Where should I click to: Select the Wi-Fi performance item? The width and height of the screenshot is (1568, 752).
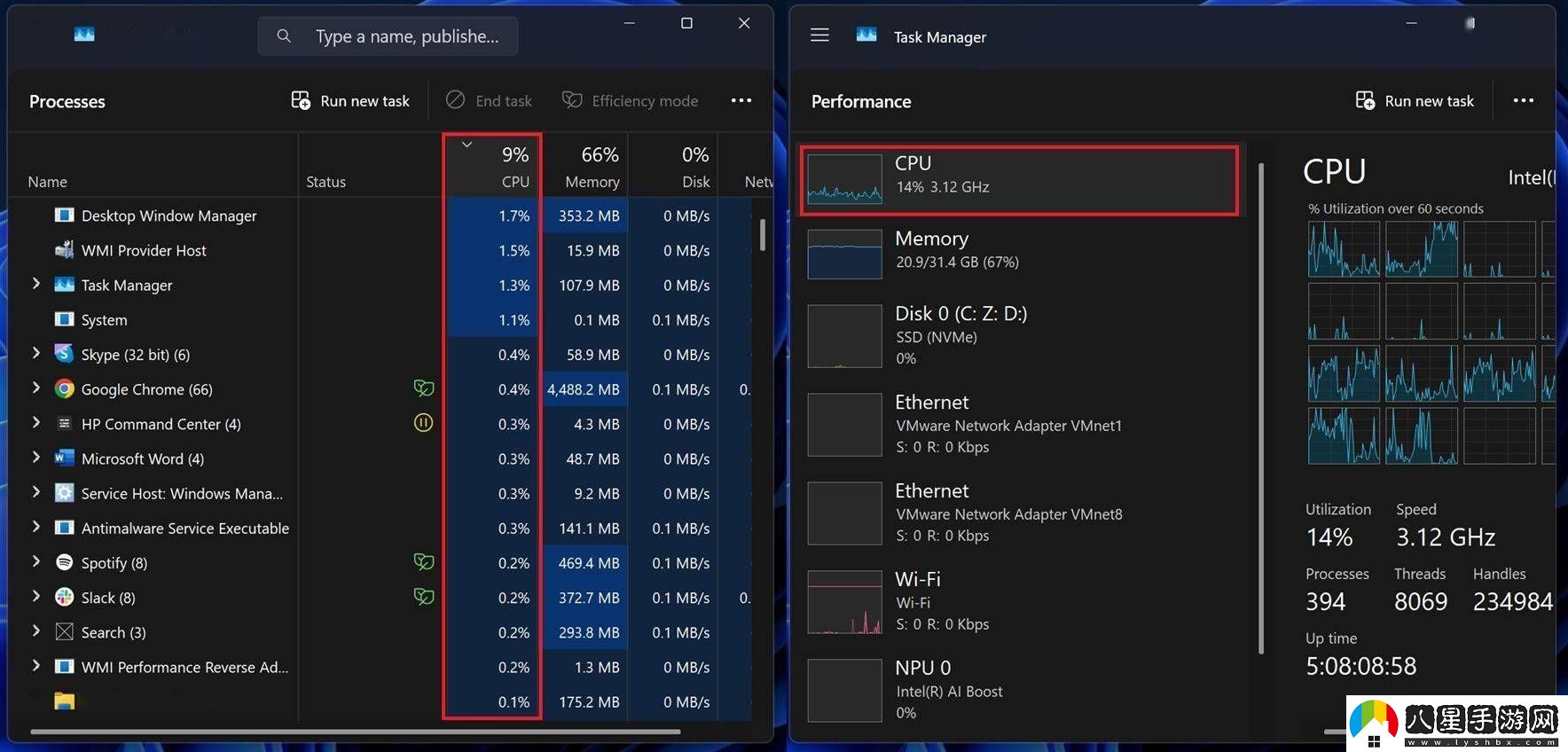1019,601
